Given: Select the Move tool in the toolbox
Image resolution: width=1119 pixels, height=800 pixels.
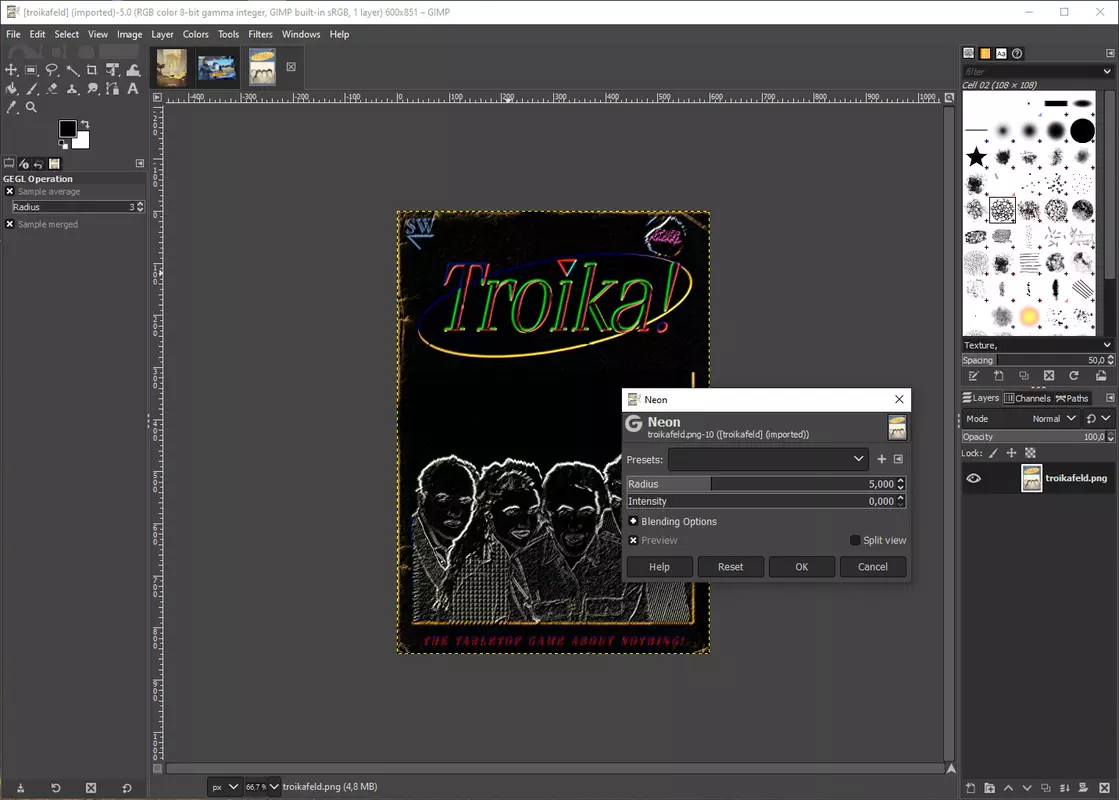Looking at the screenshot, I should click(11, 70).
